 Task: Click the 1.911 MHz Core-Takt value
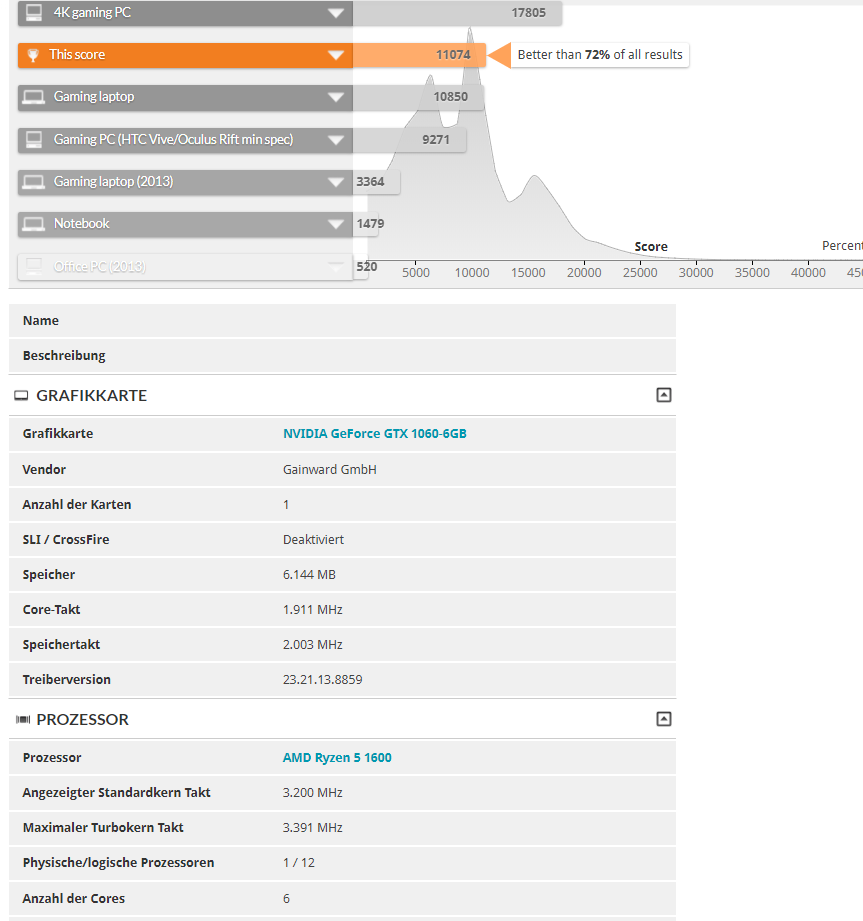[x=313, y=610]
